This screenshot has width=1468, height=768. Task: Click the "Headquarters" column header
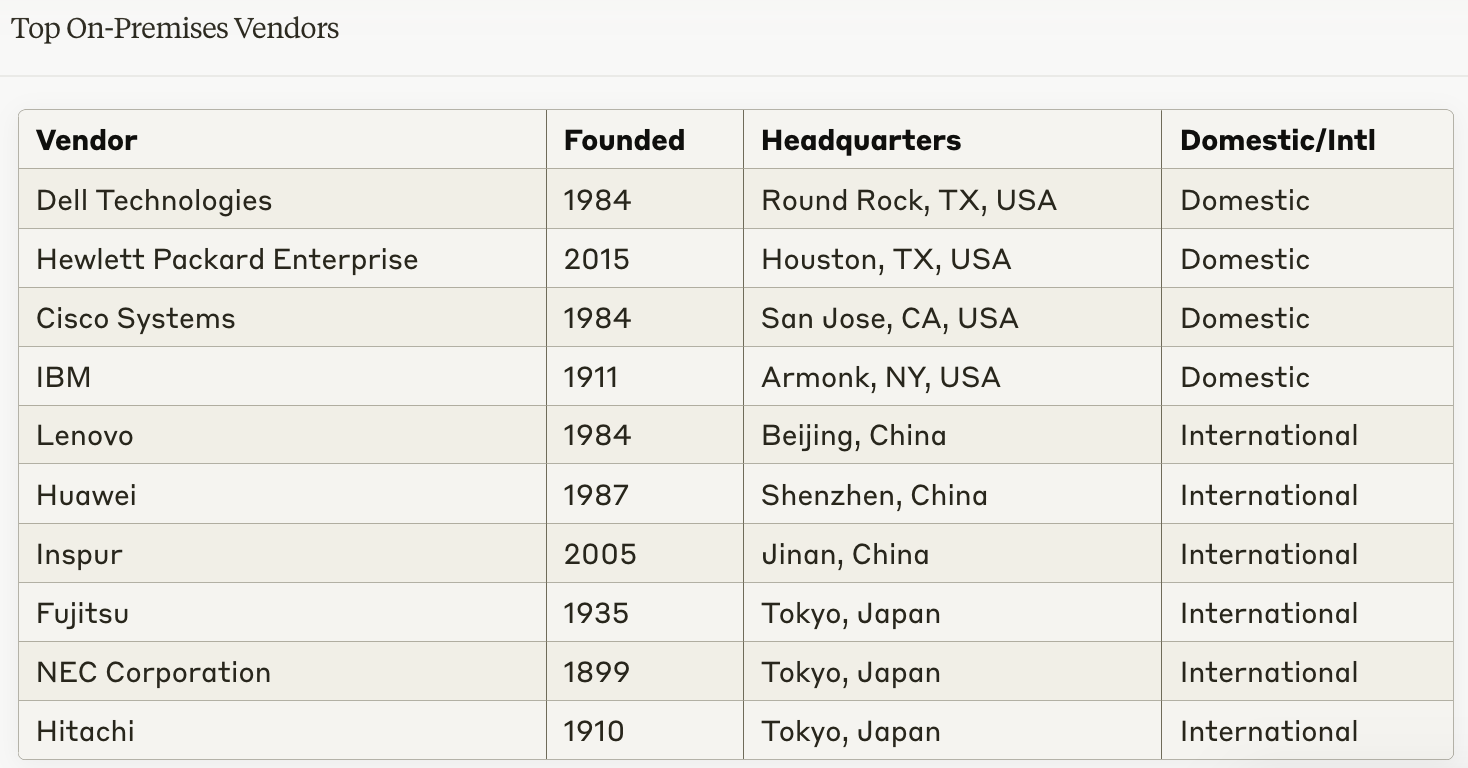pyautogui.click(x=953, y=140)
